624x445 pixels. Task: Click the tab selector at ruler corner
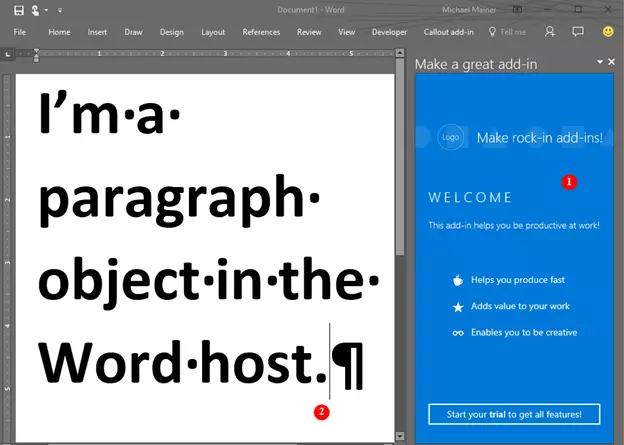(8, 53)
